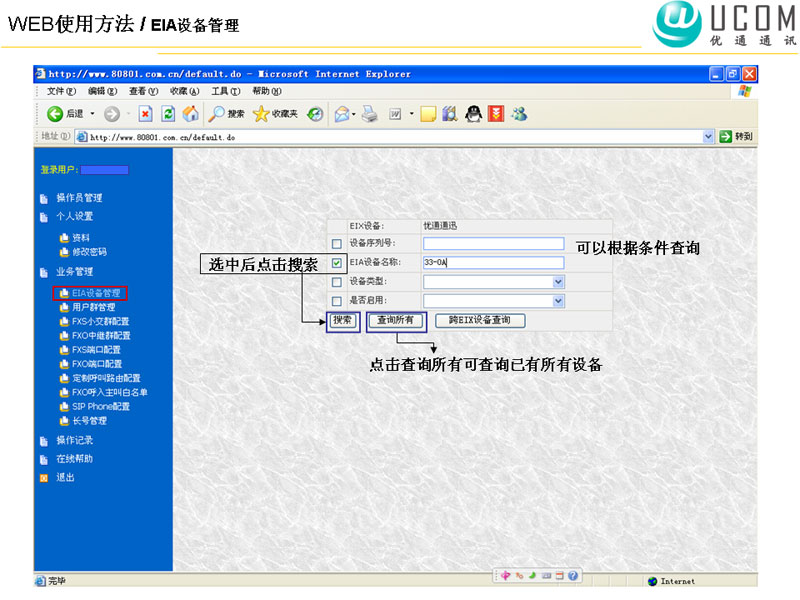Open FXS小交群配置 in sidebar
Screen dimensions: 800x600
101,322
